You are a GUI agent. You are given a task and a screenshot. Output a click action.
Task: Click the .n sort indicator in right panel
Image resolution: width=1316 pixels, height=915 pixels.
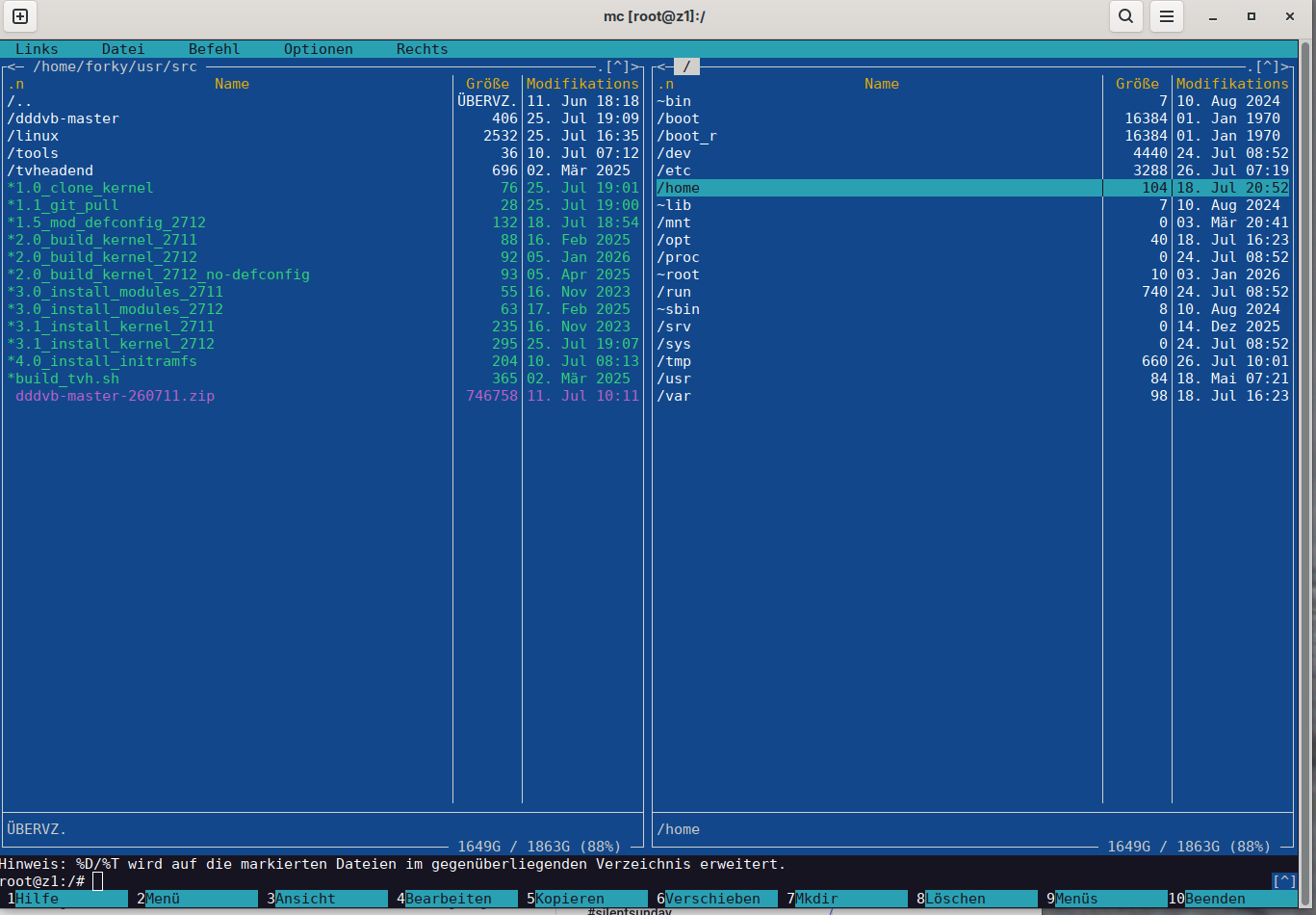[x=665, y=84]
